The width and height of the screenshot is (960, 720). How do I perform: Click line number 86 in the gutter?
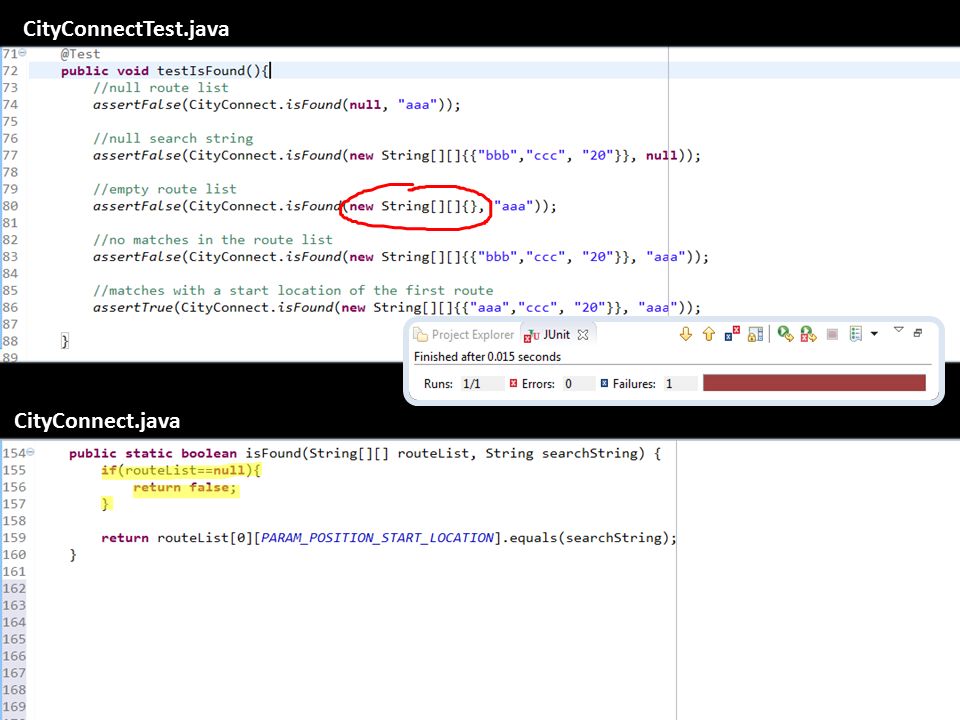10,307
